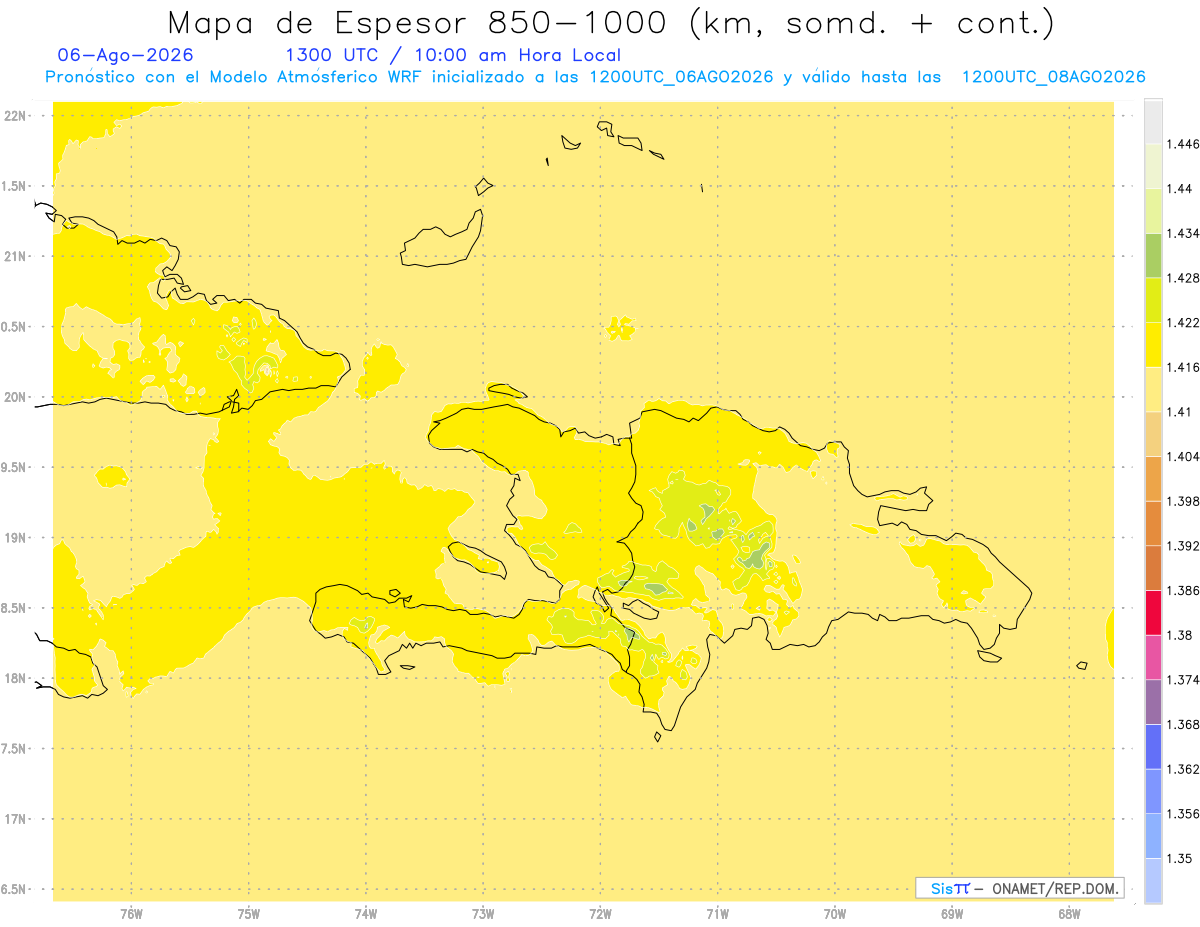Image resolution: width=1200 pixels, height=927 pixels.
Task: Click the legend value "1.416"
Action: (x=1183, y=367)
